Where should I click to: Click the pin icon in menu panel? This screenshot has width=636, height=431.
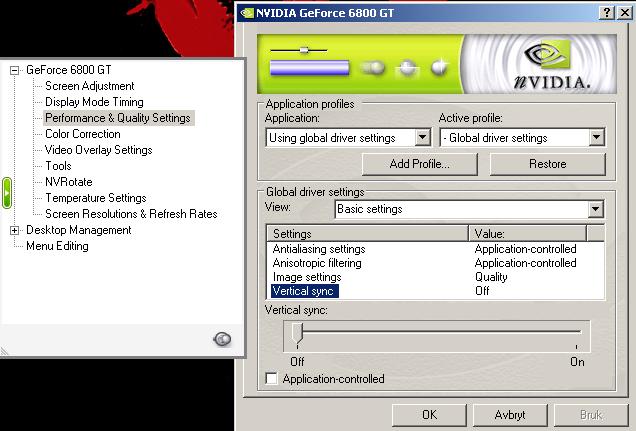(222, 339)
